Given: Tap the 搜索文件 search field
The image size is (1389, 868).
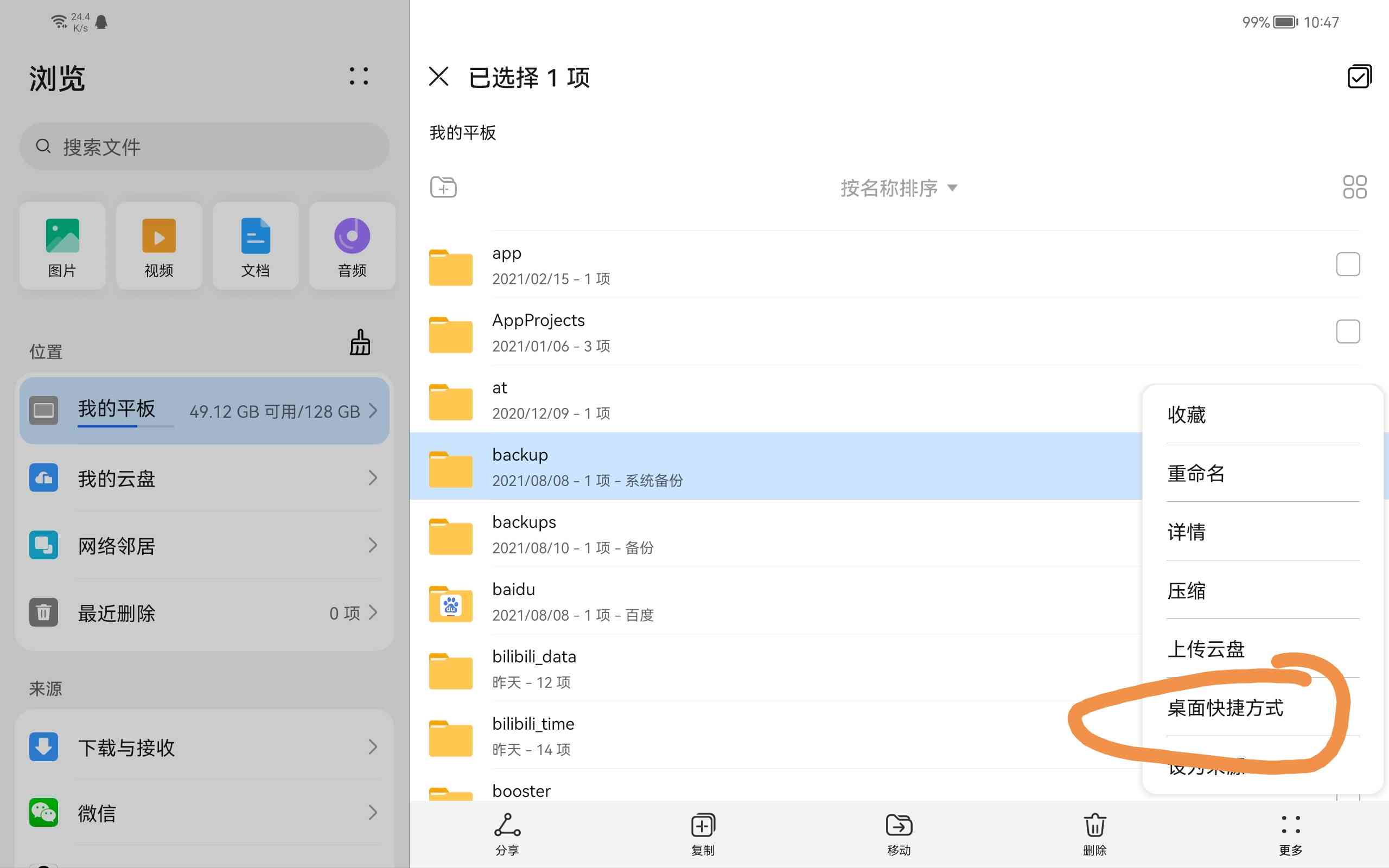Looking at the screenshot, I should tap(205, 146).
